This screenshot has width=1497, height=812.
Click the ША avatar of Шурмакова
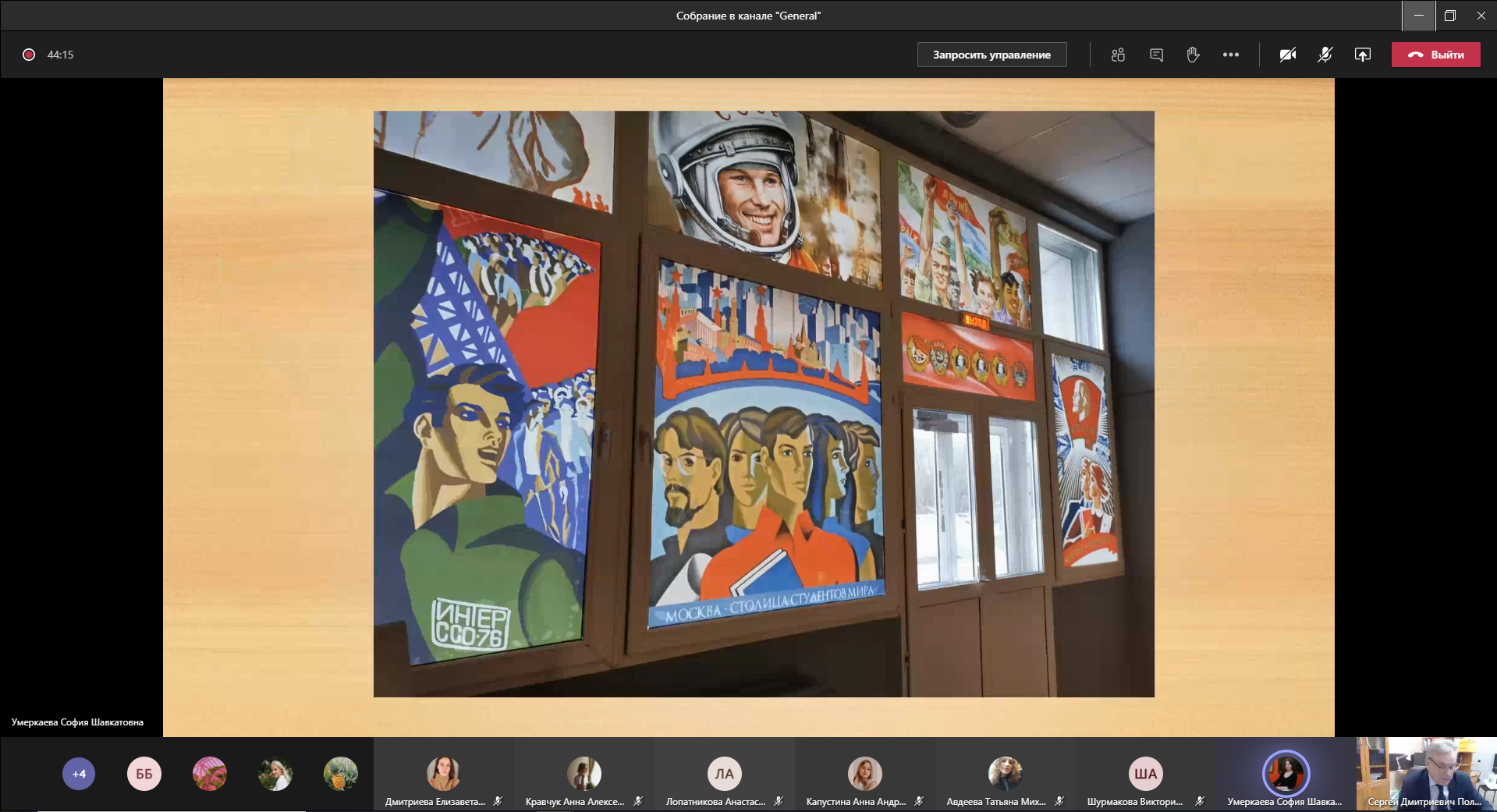(x=1145, y=773)
